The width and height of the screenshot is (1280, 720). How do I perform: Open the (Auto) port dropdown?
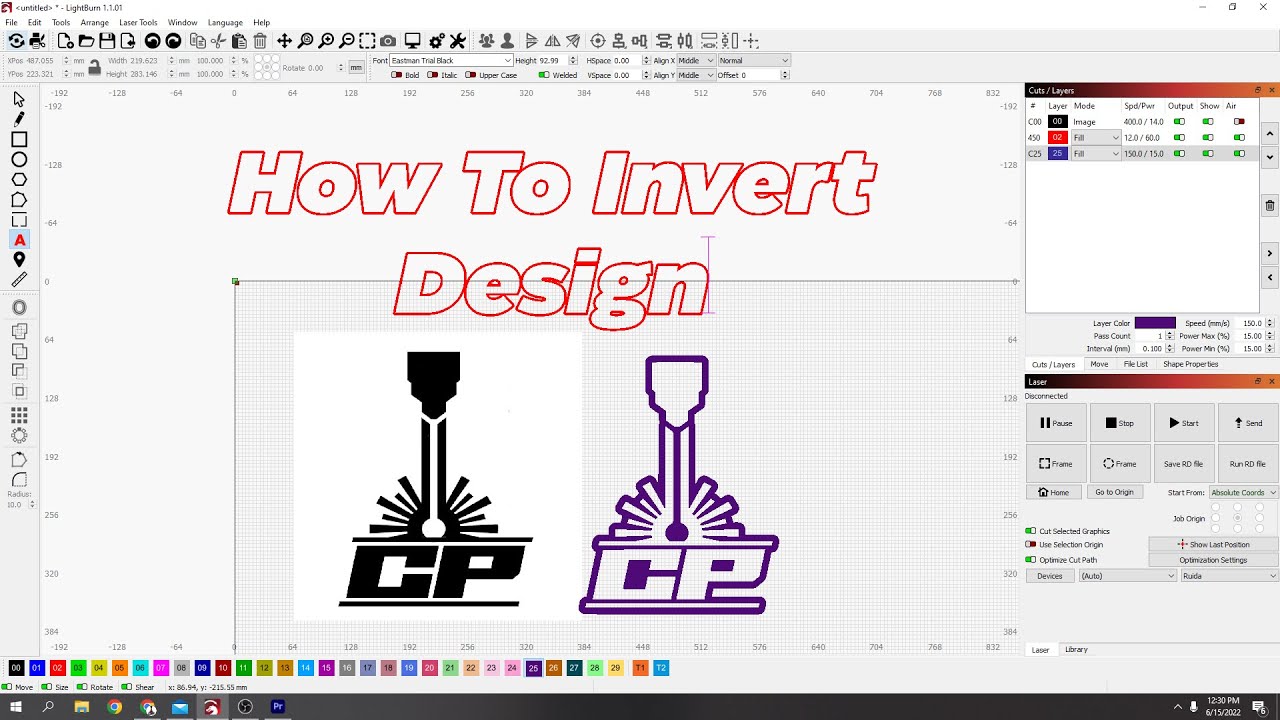(1127, 576)
